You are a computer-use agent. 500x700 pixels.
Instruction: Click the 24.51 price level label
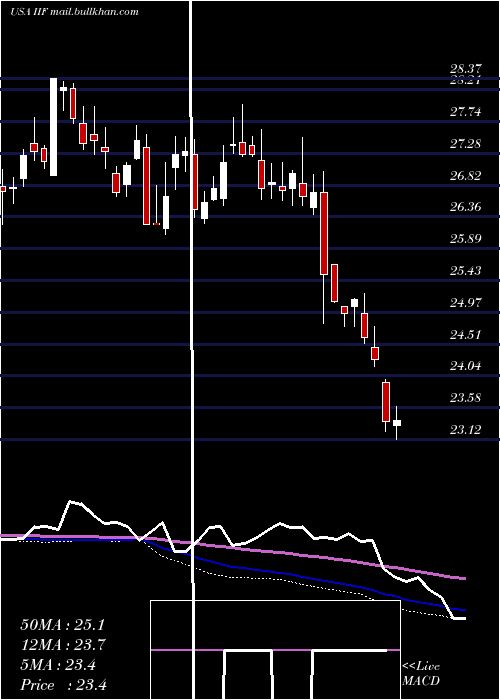tap(466, 334)
